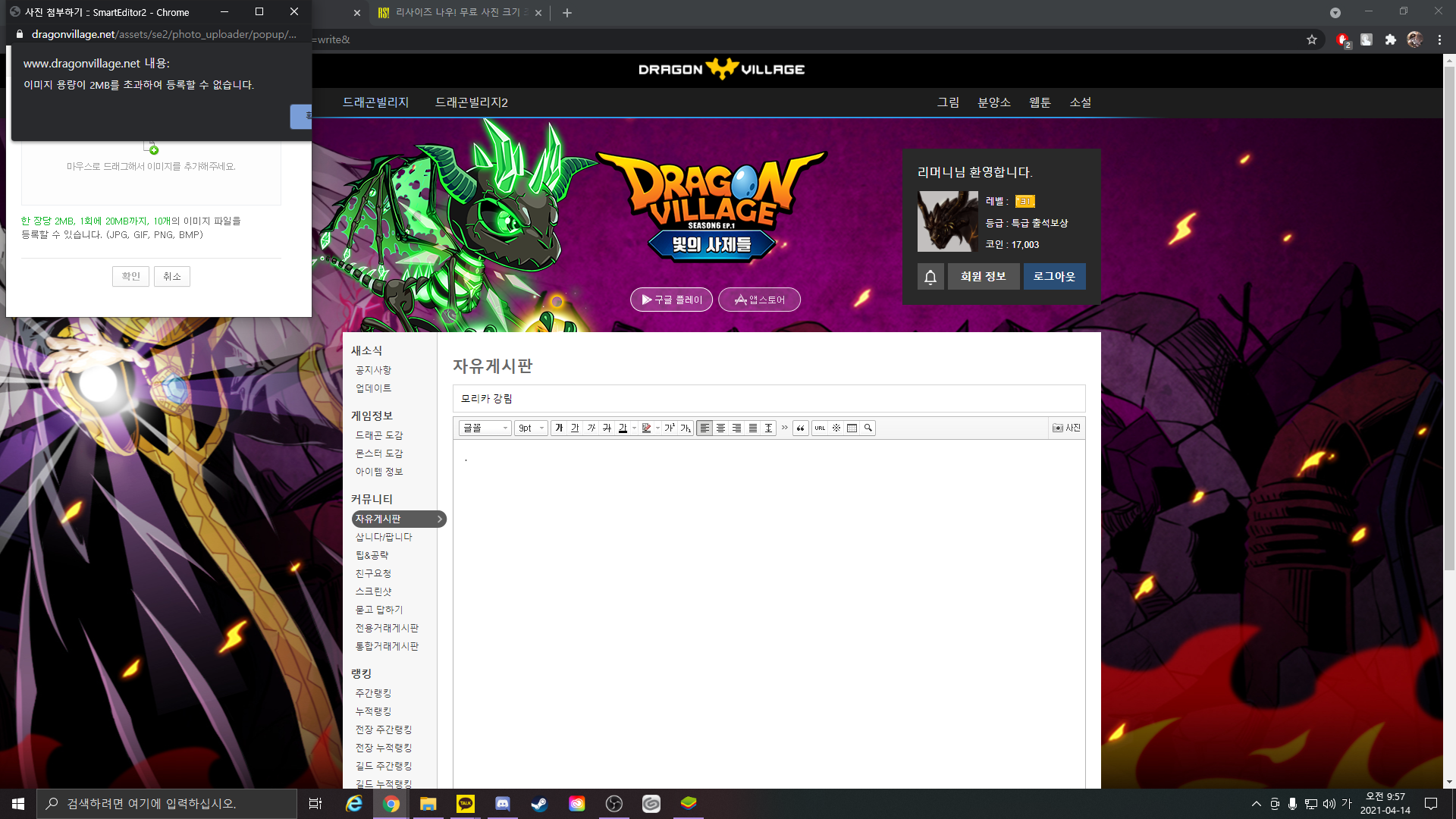Viewport: 1456px width, 819px height.
Task: Select the 자유게시판 sidebar item
Action: coord(399,519)
